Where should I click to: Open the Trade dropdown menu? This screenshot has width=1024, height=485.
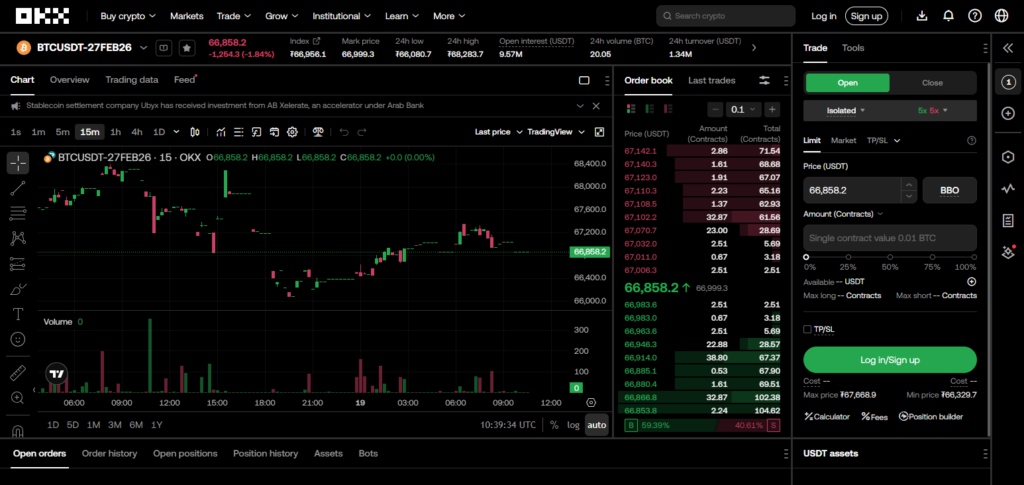pyautogui.click(x=234, y=16)
